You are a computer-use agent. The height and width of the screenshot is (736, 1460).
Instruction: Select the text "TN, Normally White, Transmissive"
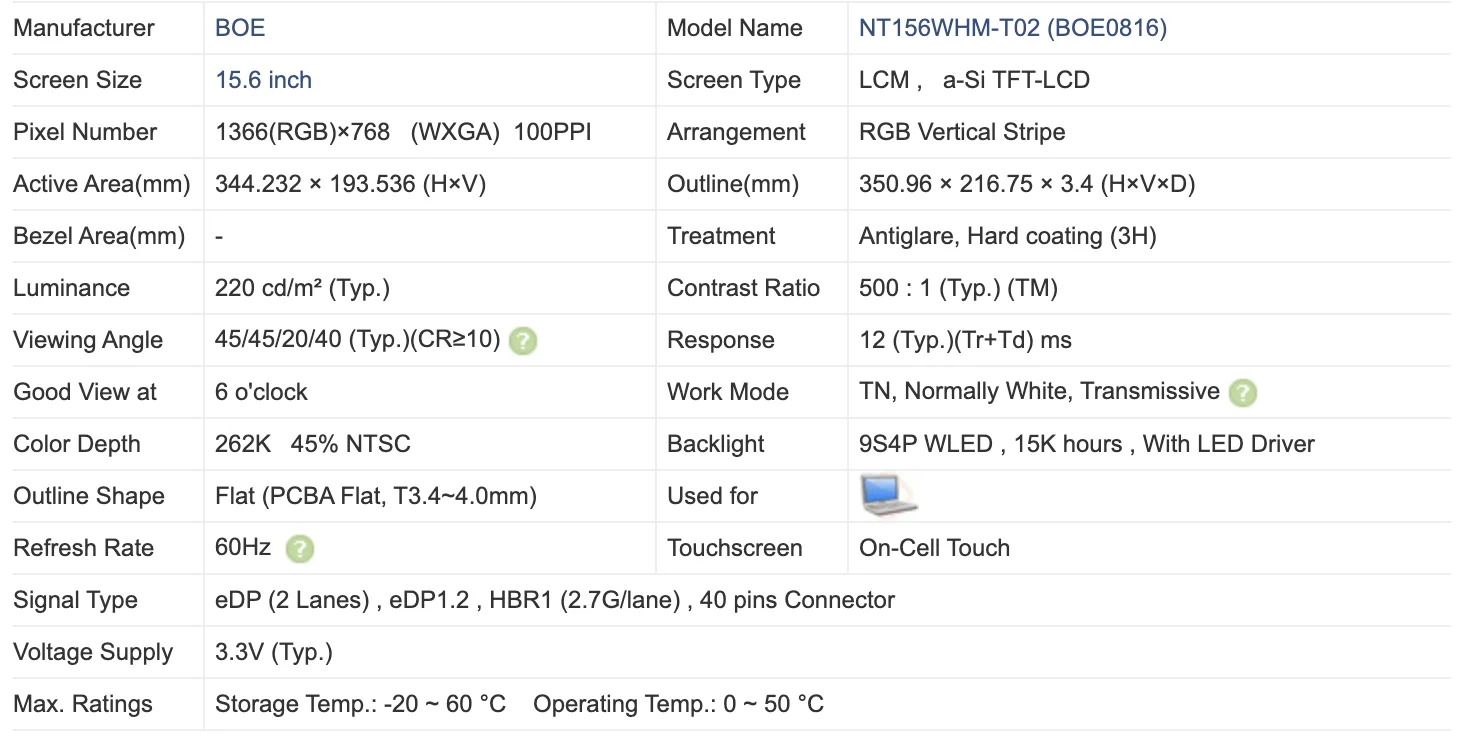1039,392
